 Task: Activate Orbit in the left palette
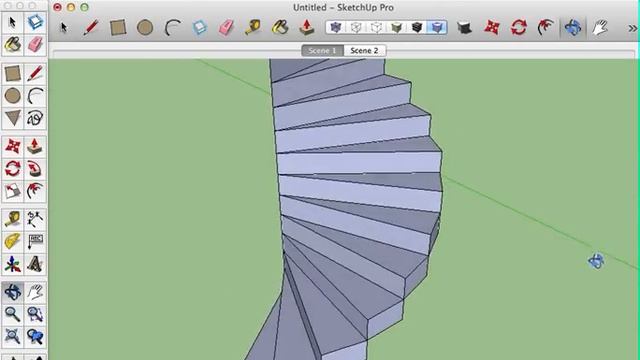point(13,292)
